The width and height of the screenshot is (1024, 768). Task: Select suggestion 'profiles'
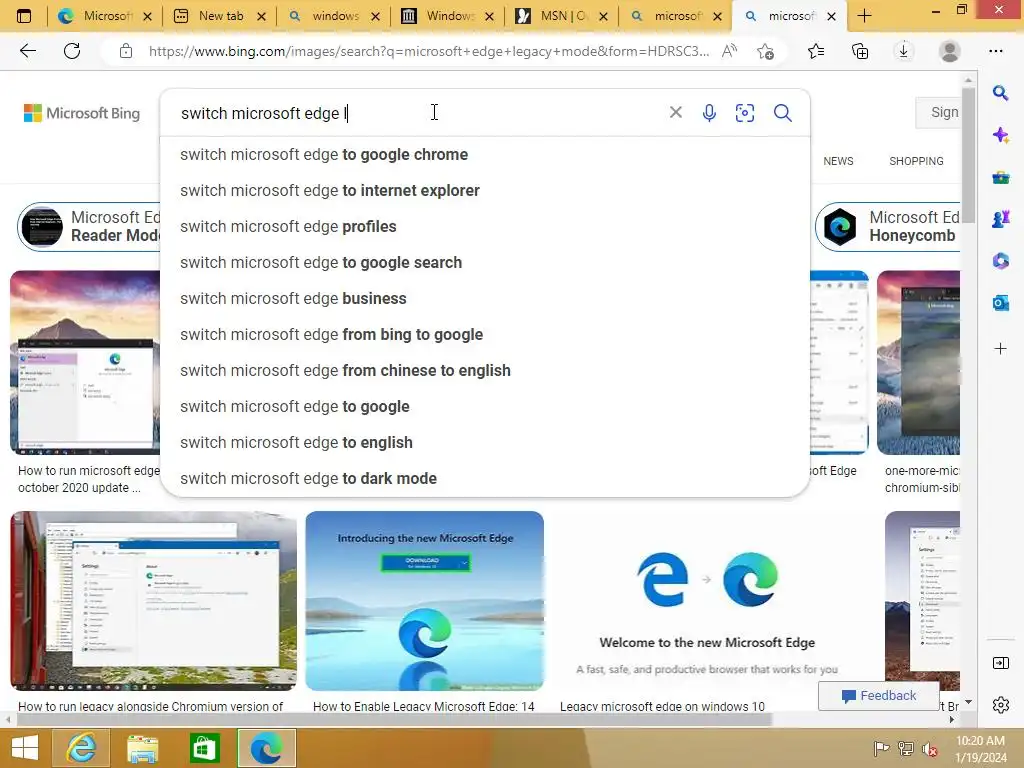[485, 227]
